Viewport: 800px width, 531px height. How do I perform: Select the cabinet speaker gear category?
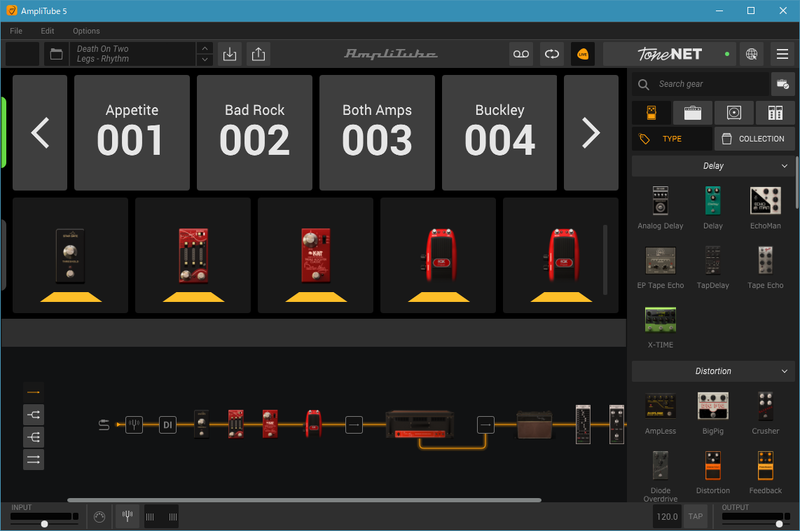(734, 113)
